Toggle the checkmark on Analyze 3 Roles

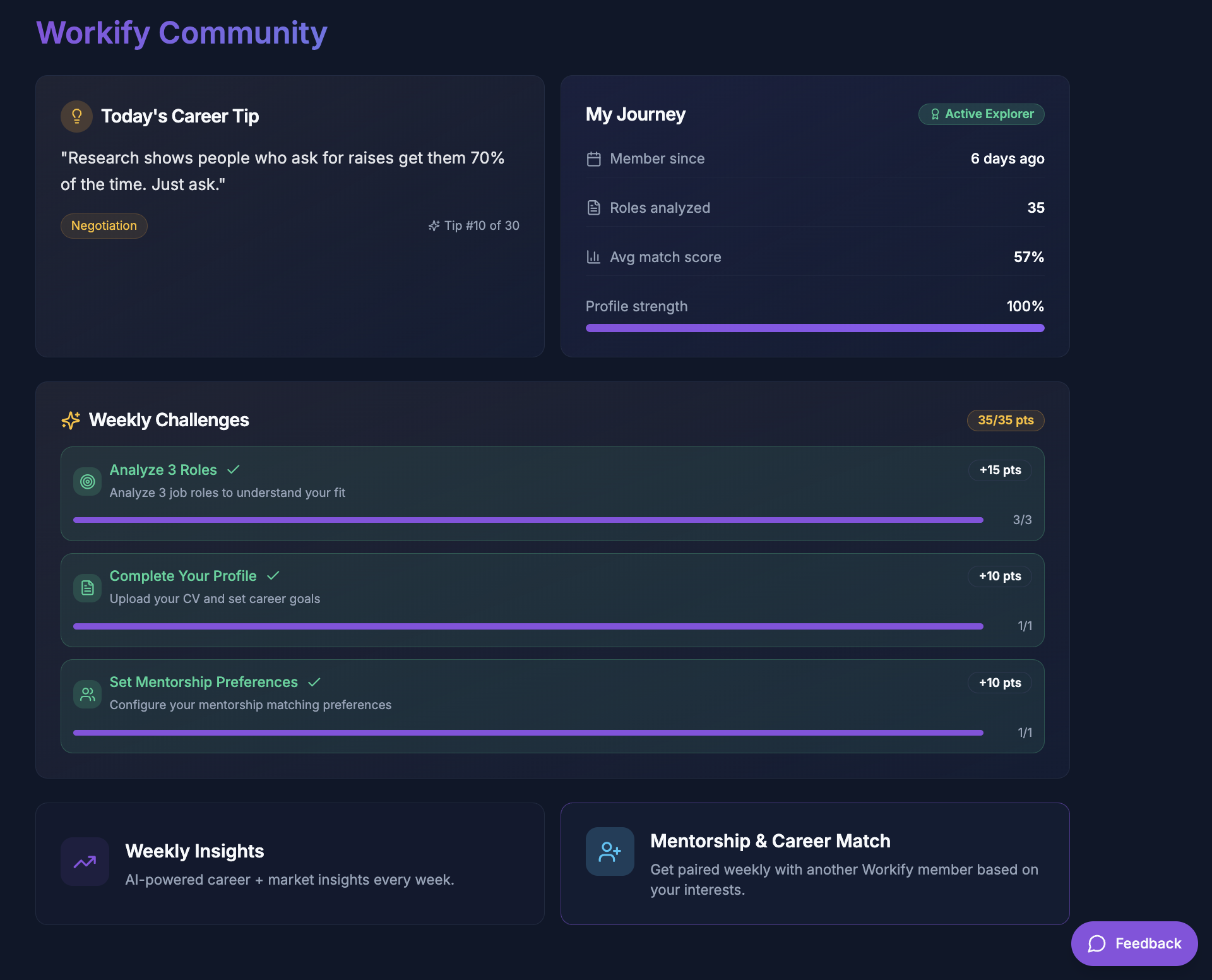pyautogui.click(x=233, y=470)
